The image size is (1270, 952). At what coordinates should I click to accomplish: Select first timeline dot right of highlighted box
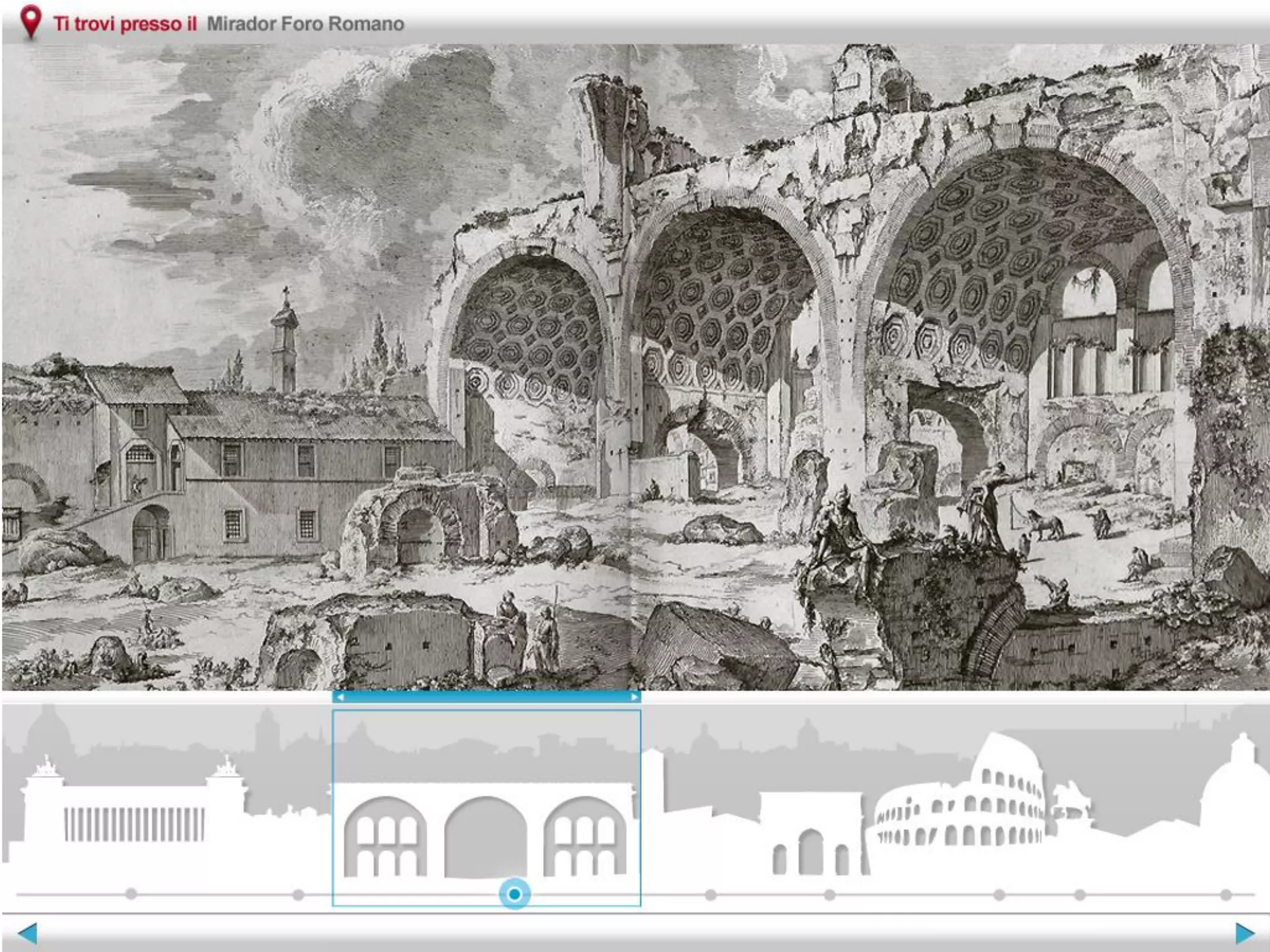click(711, 895)
